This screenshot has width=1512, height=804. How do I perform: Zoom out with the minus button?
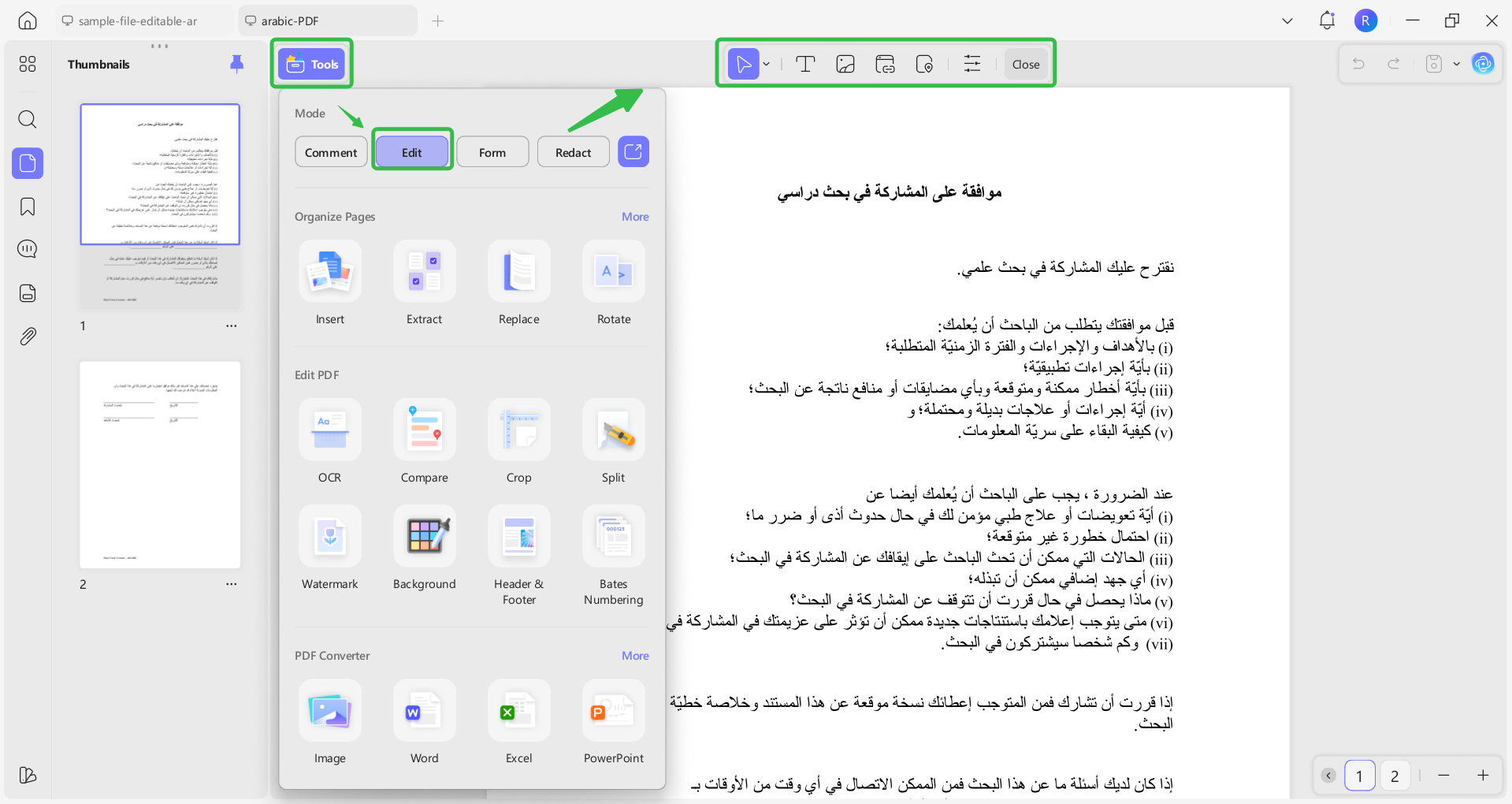tap(1443, 776)
